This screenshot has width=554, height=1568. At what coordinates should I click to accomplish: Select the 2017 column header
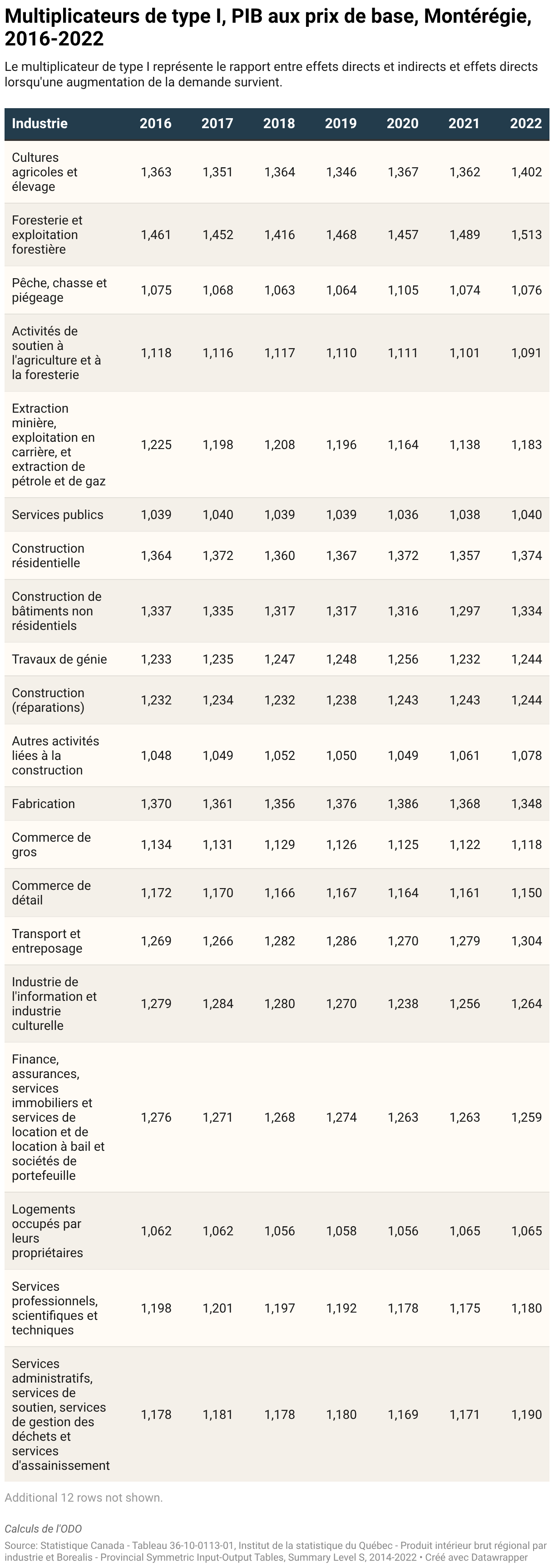pyautogui.click(x=217, y=124)
